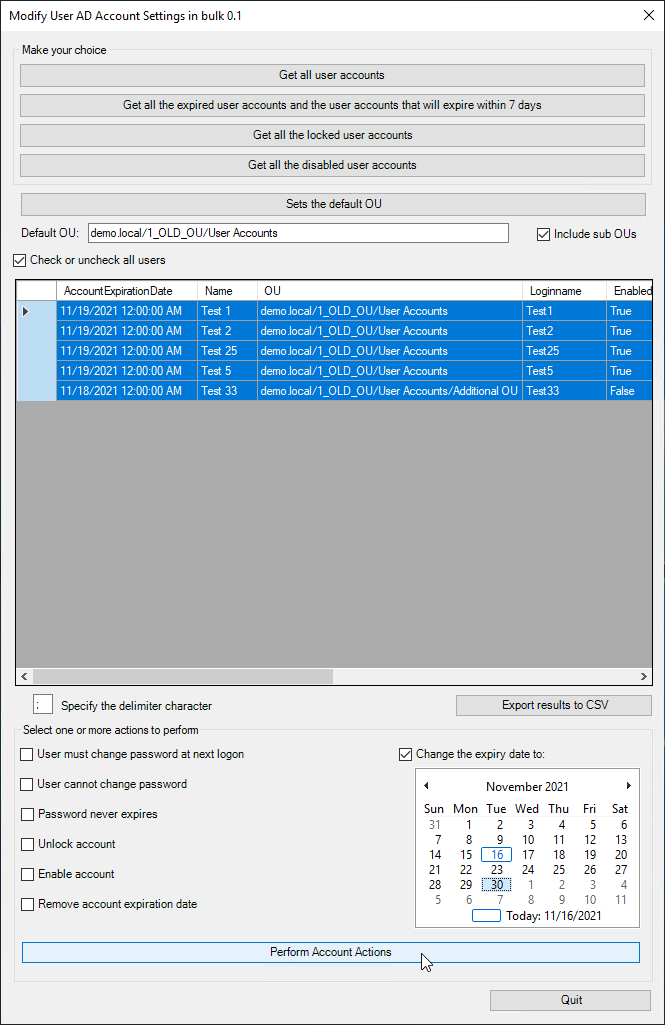Click Perform Account Actions button
Viewport: 665px width, 1025px height.
[x=330, y=952]
